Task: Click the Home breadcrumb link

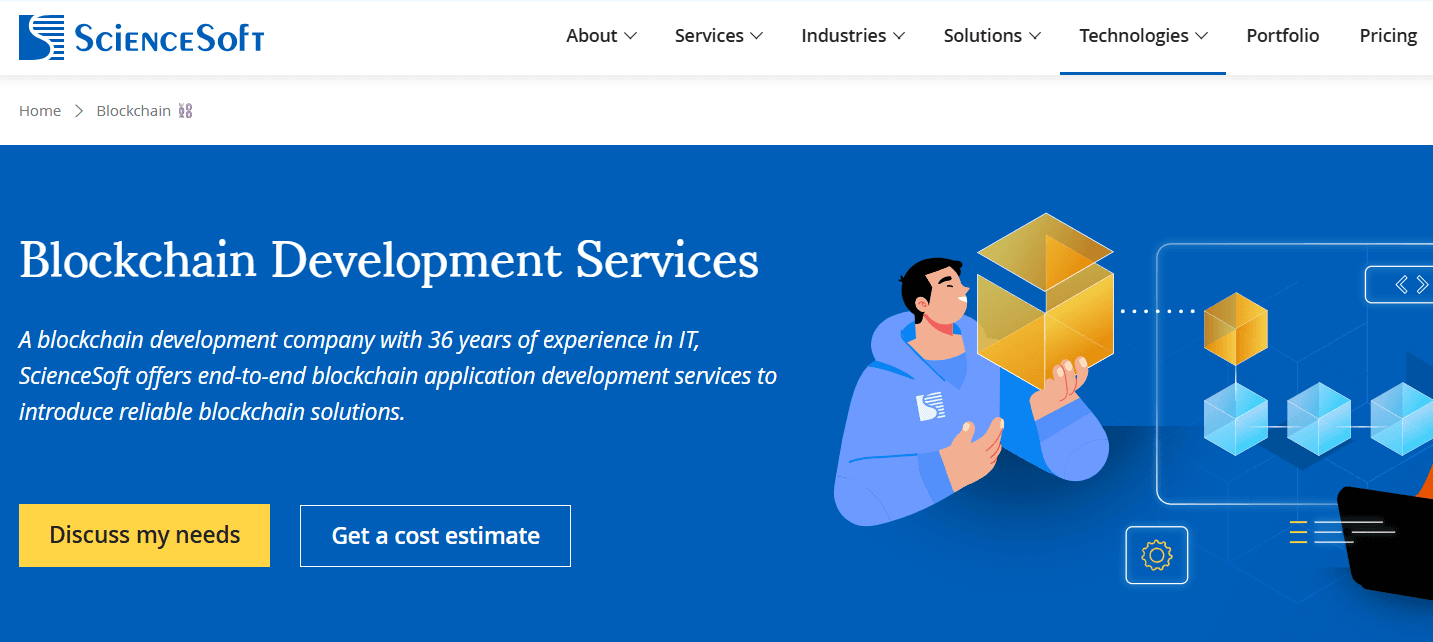Action: (x=40, y=111)
